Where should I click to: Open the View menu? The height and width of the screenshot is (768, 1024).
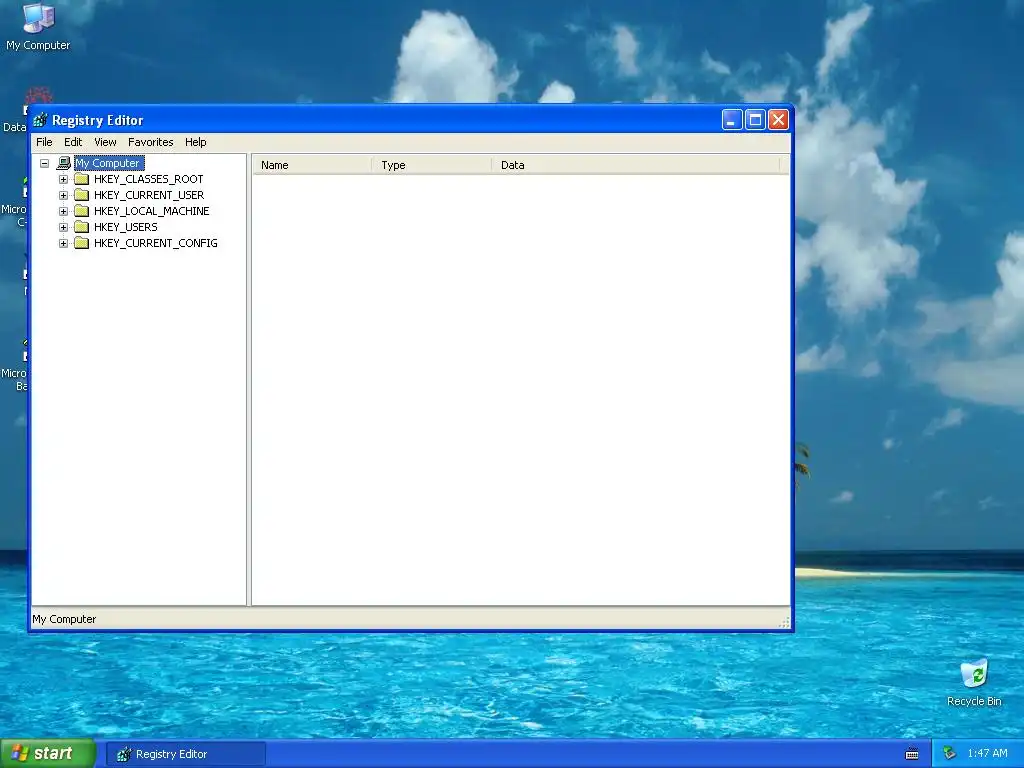click(x=105, y=142)
